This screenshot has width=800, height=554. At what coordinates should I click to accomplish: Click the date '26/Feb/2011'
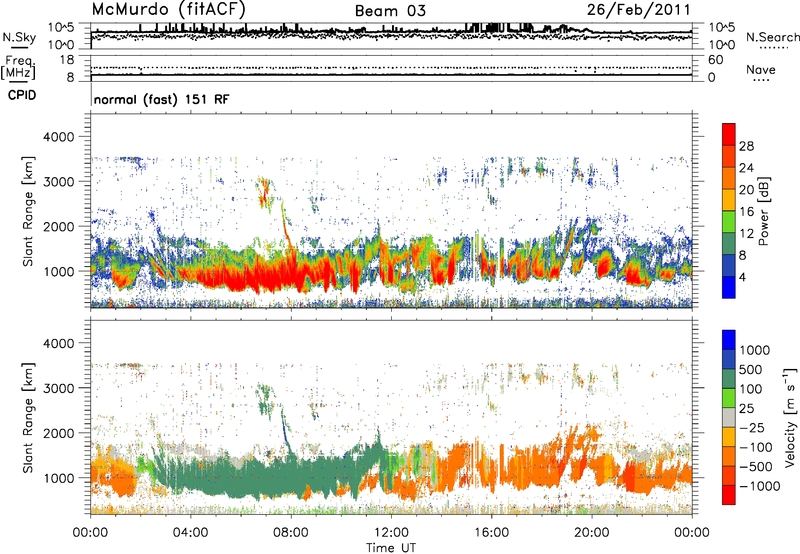coord(638,9)
